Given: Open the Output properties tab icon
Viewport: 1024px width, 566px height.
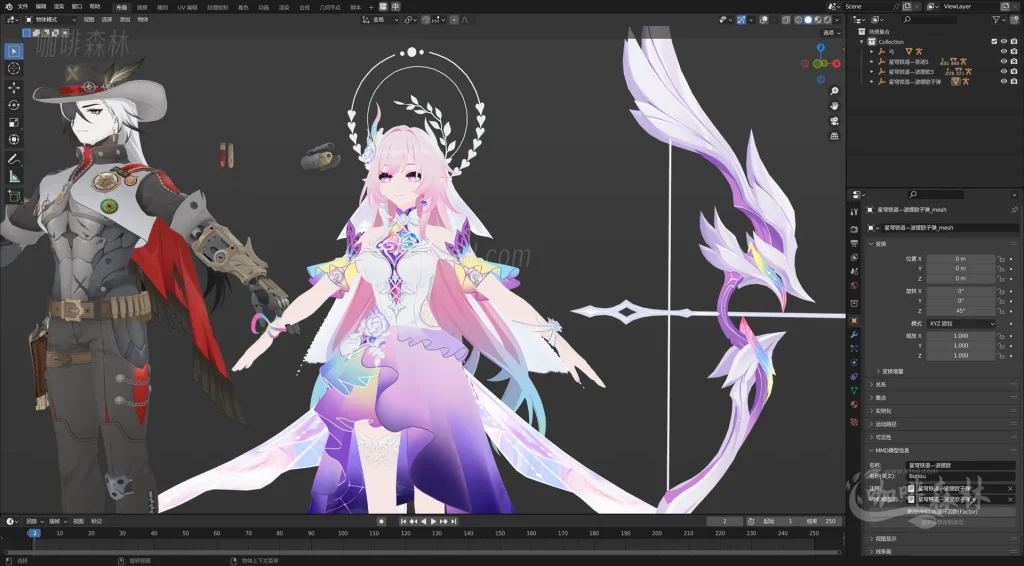Looking at the screenshot, I should (854, 244).
